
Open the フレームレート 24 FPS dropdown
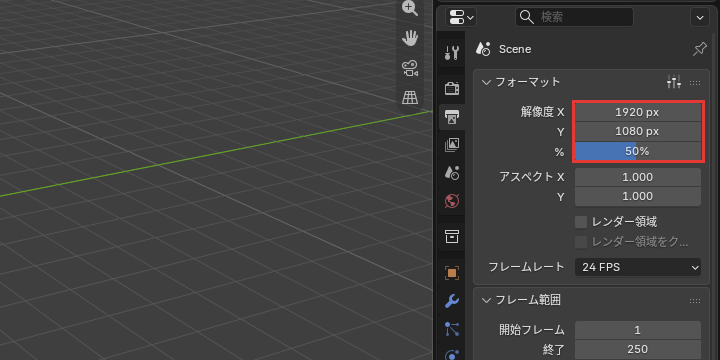coord(638,267)
